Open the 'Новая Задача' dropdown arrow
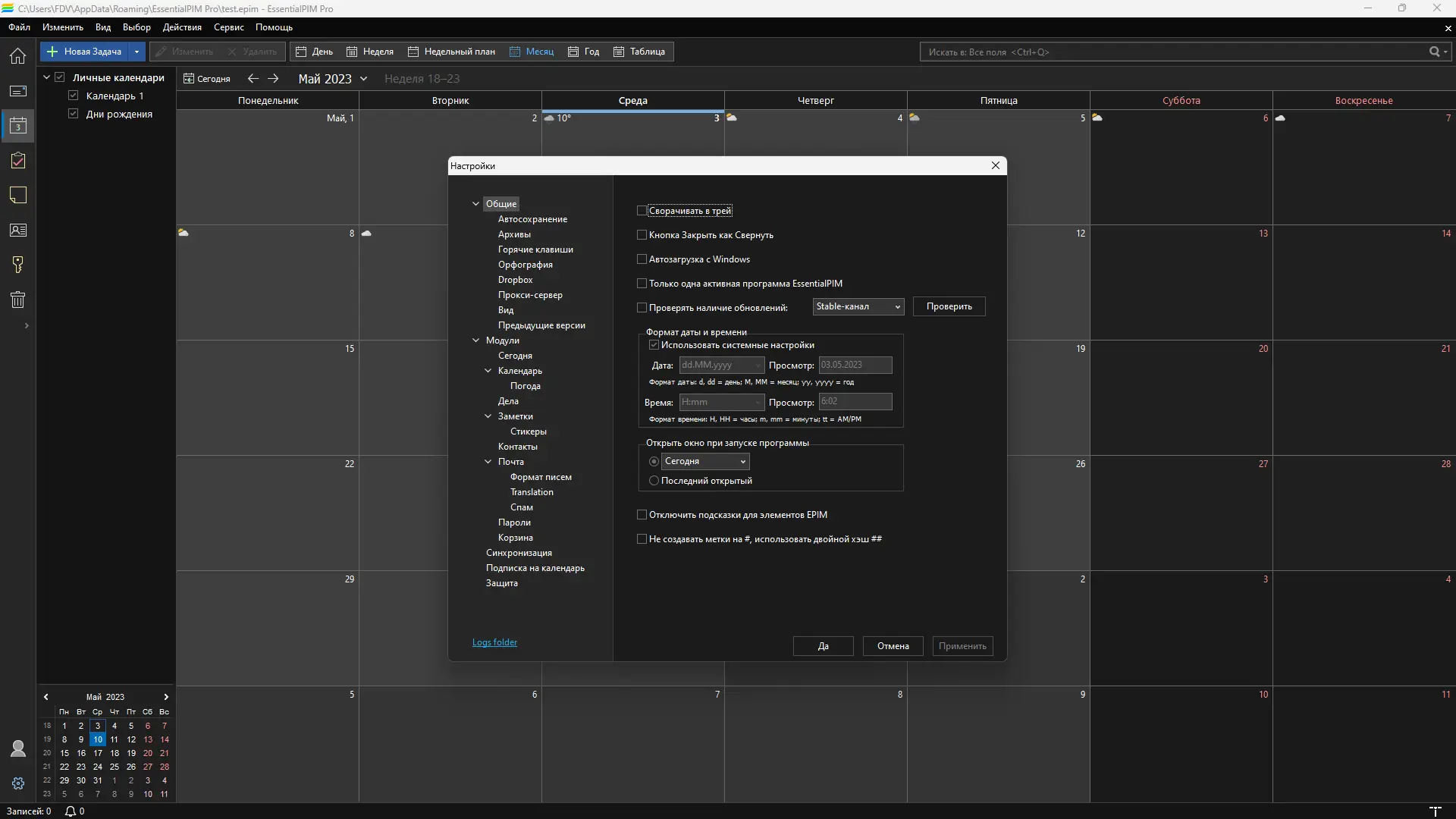This screenshot has width=1456, height=819. coord(136,52)
